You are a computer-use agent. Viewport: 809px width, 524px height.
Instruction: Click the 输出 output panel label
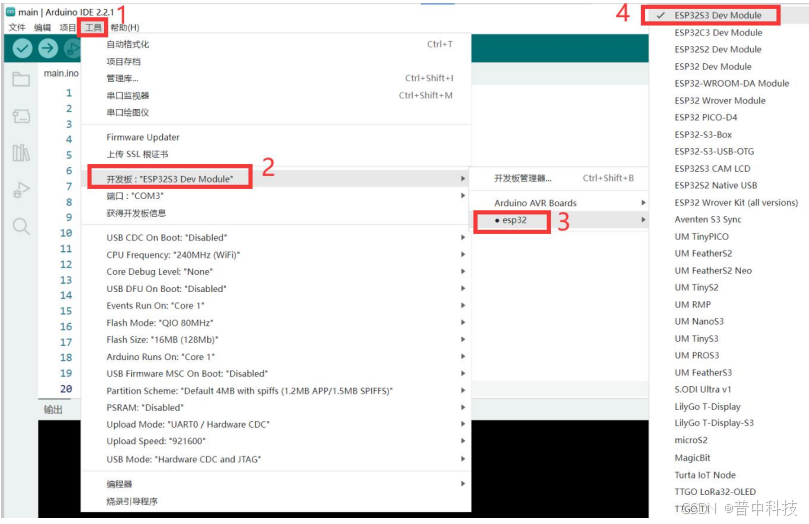click(x=53, y=410)
